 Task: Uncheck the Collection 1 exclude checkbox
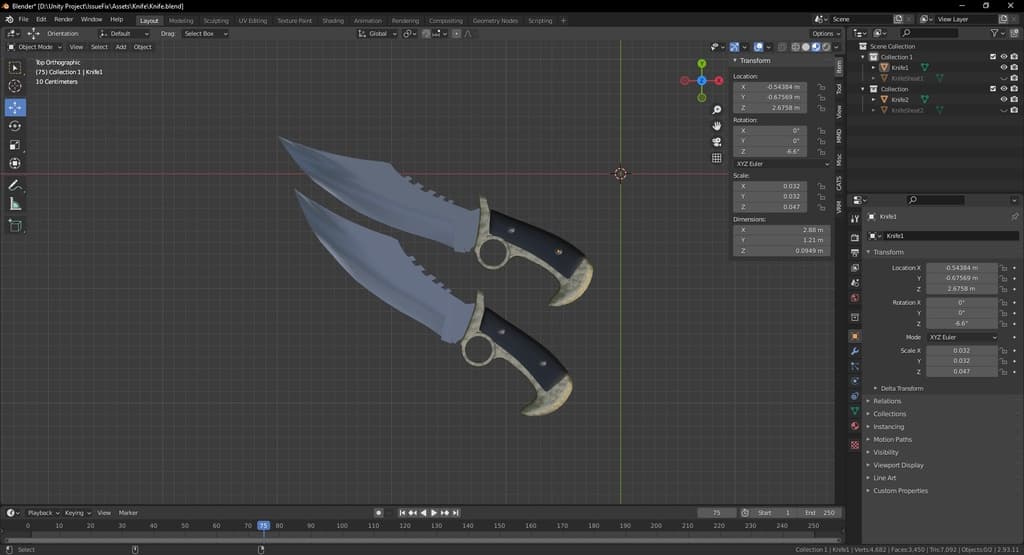point(992,57)
